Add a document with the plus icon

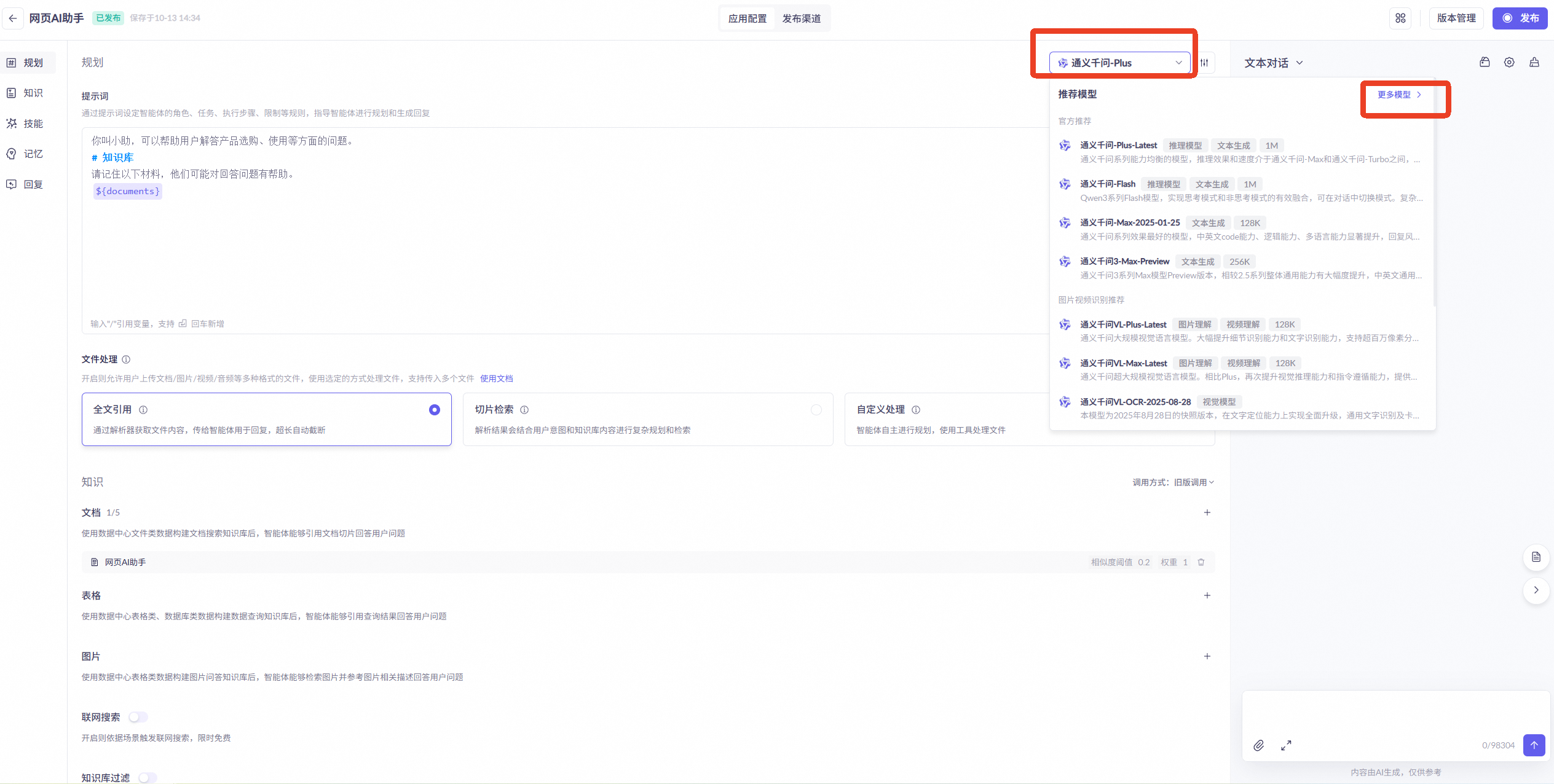[x=1207, y=512]
